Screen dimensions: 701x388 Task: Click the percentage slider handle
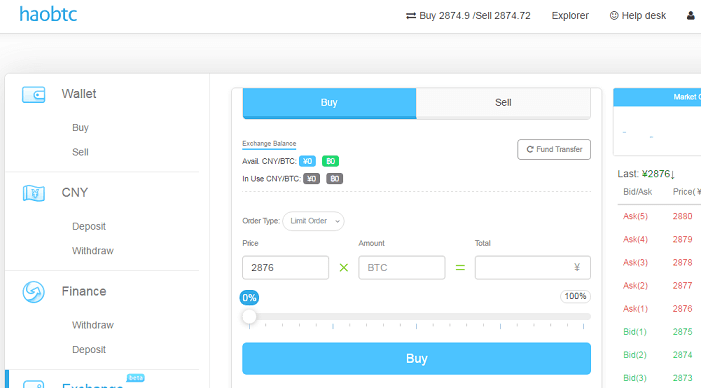249,316
